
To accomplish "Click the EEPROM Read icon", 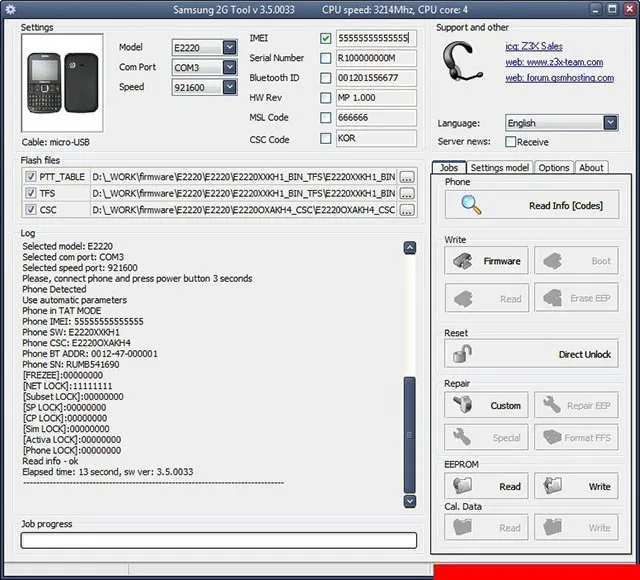I will pyautogui.click(x=463, y=486).
